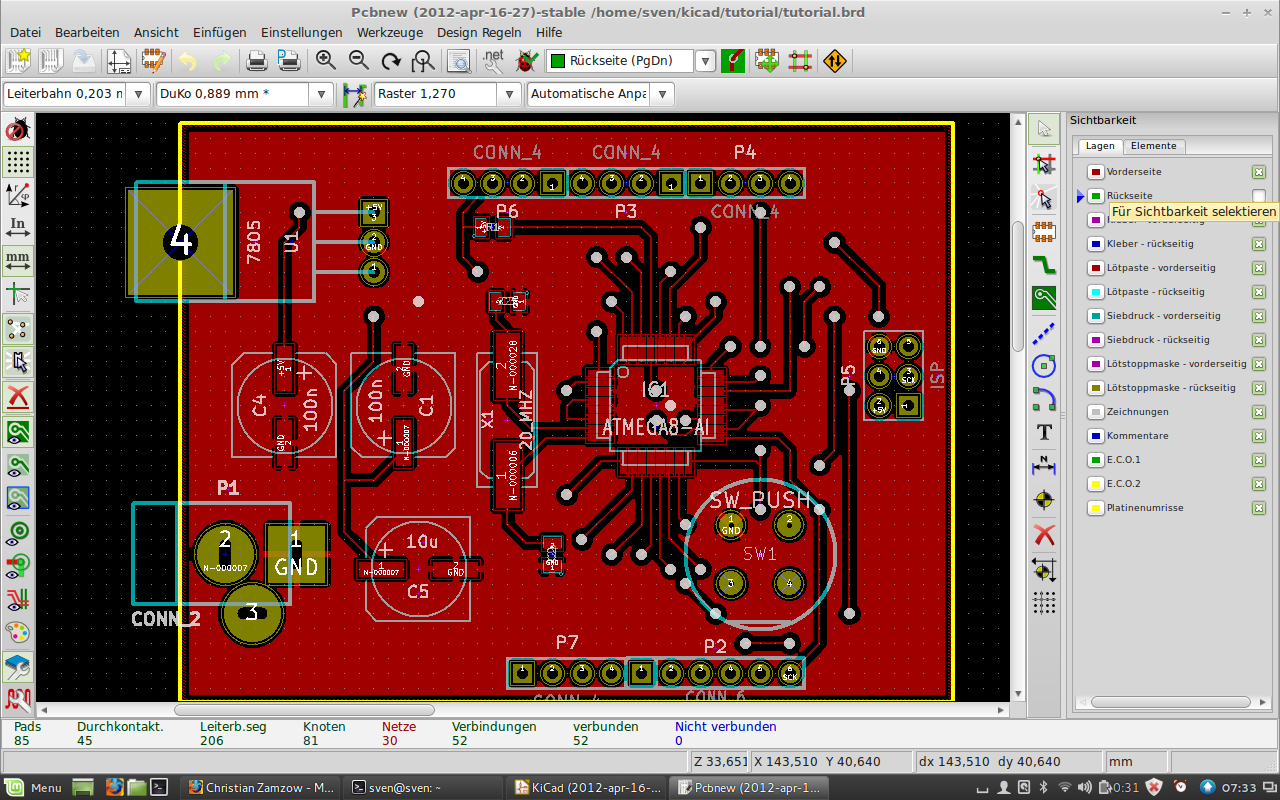Select the delete items tool
1280x800 pixels.
pyautogui.click(x=1044, y=534)
